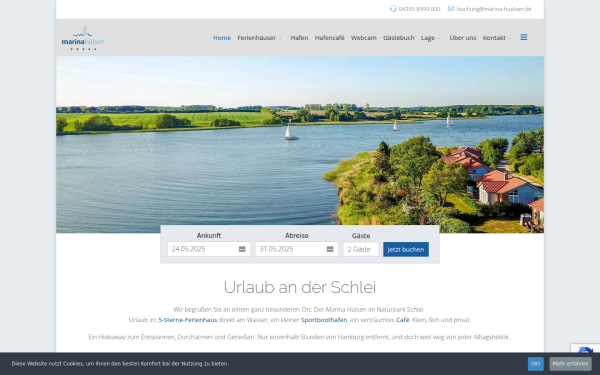The height and width of the screenshot is (375, 600).
Task: Click the Ankunft label
Action: [209, 236]
